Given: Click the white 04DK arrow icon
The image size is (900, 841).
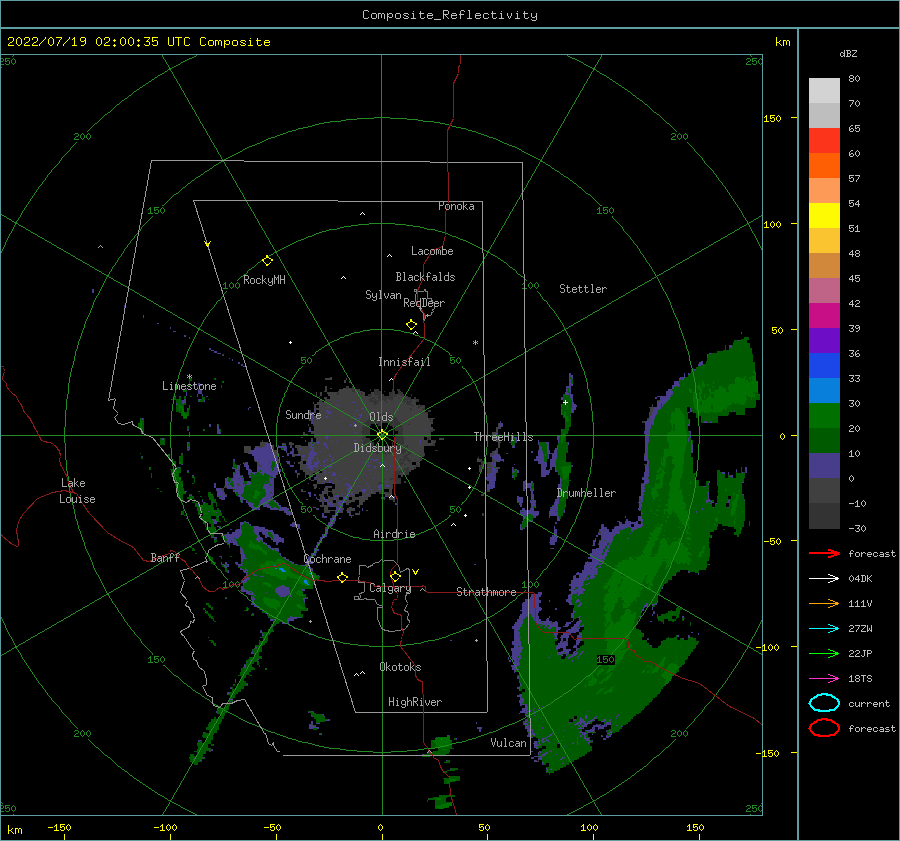Looking at the screenshot, I should (824, 579).
